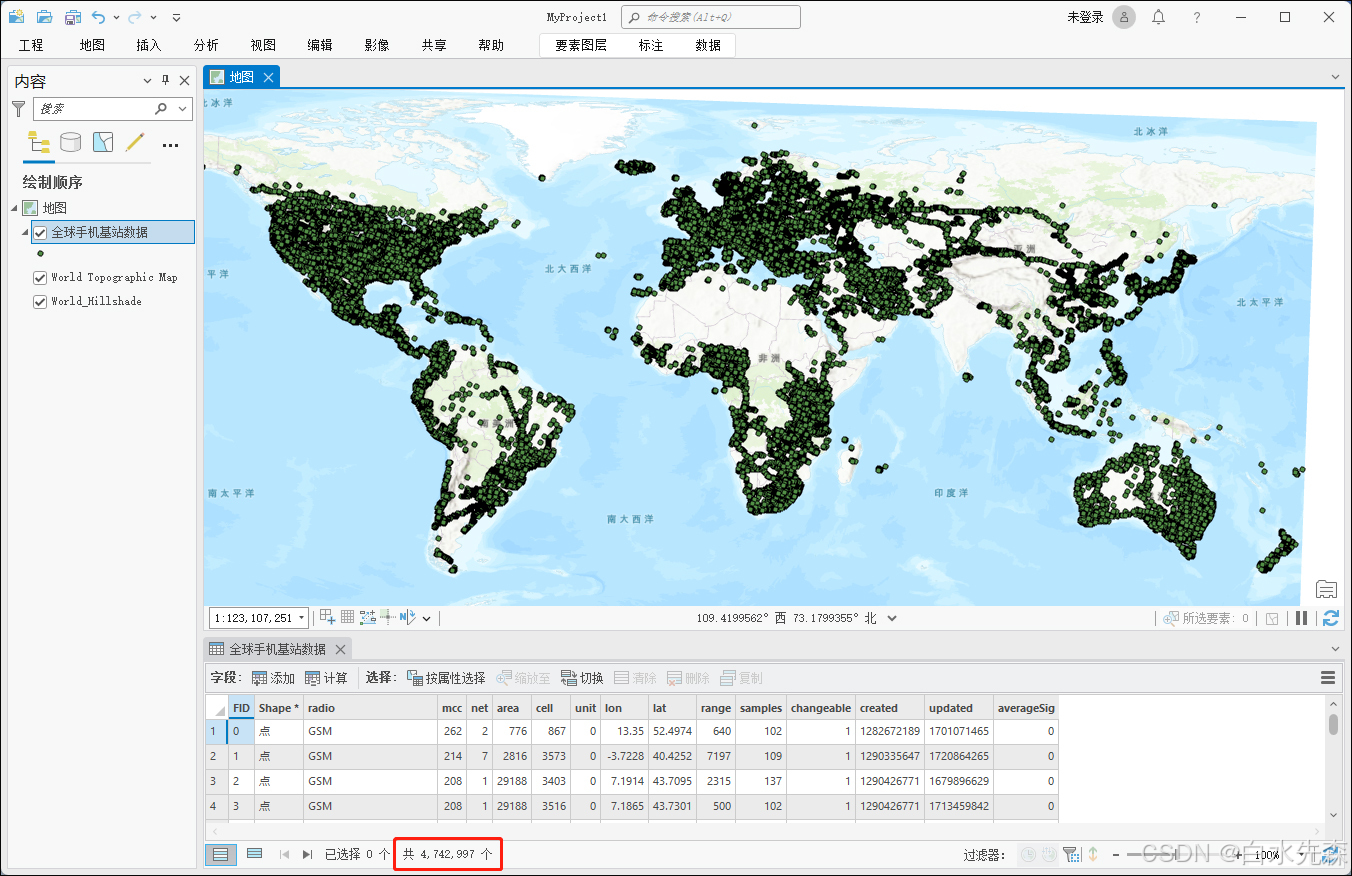This screenshot has width=1352, height=876.
Task: Open the Contents search options dropdown
Action: click(183, 108)
